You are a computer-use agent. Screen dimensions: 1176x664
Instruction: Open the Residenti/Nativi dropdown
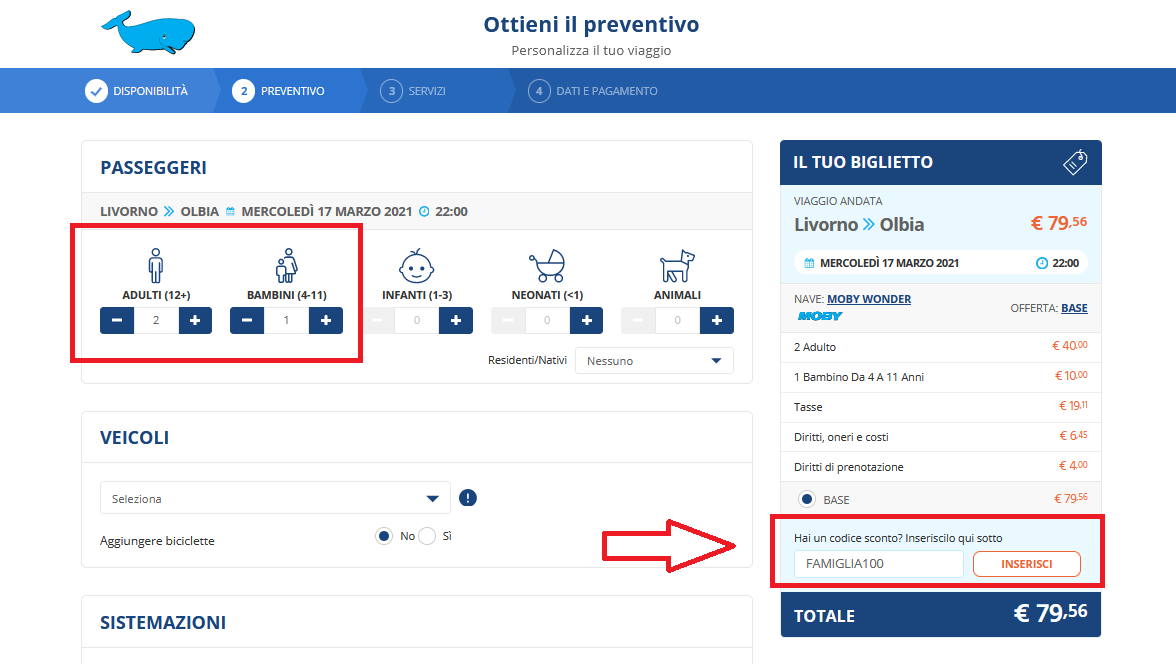pyautogui.click(x=654, y=361)
